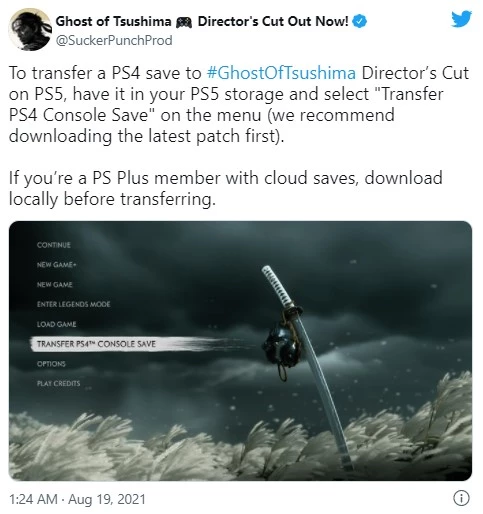Open the tweet info icon
Viewport: 483px width, 514px height.
tap(461, 498)
